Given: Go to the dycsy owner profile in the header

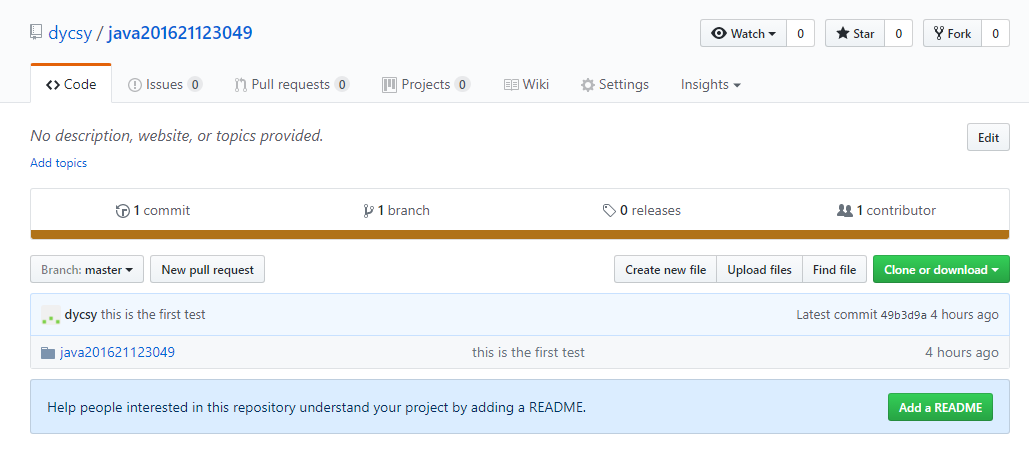Looking at the screenshot, I should click(70, 33).
